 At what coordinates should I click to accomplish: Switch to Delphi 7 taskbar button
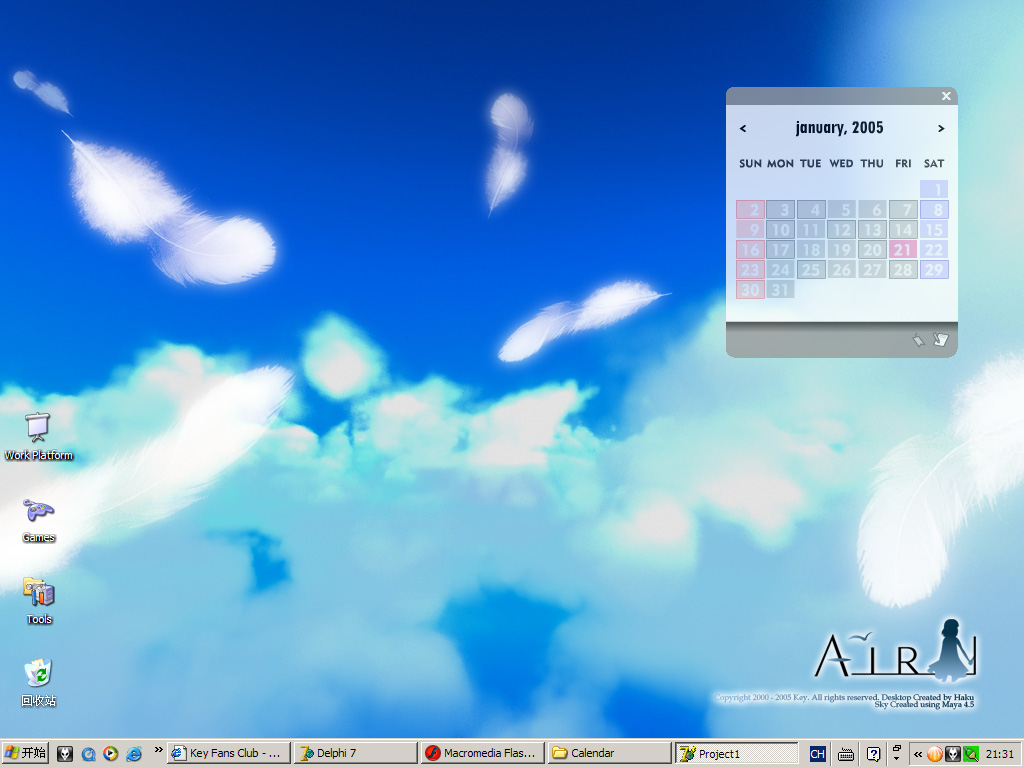click(x=355, y=754)
